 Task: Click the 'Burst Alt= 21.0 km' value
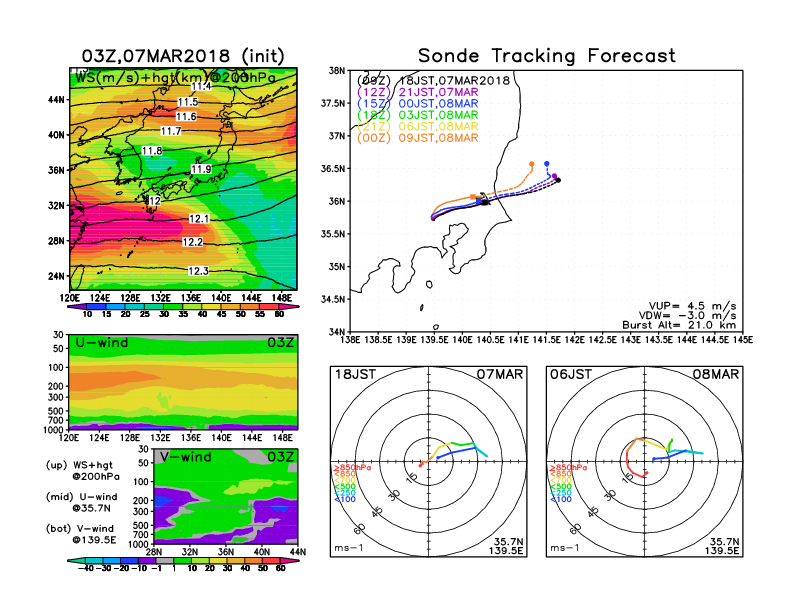(x=679, y=325)
